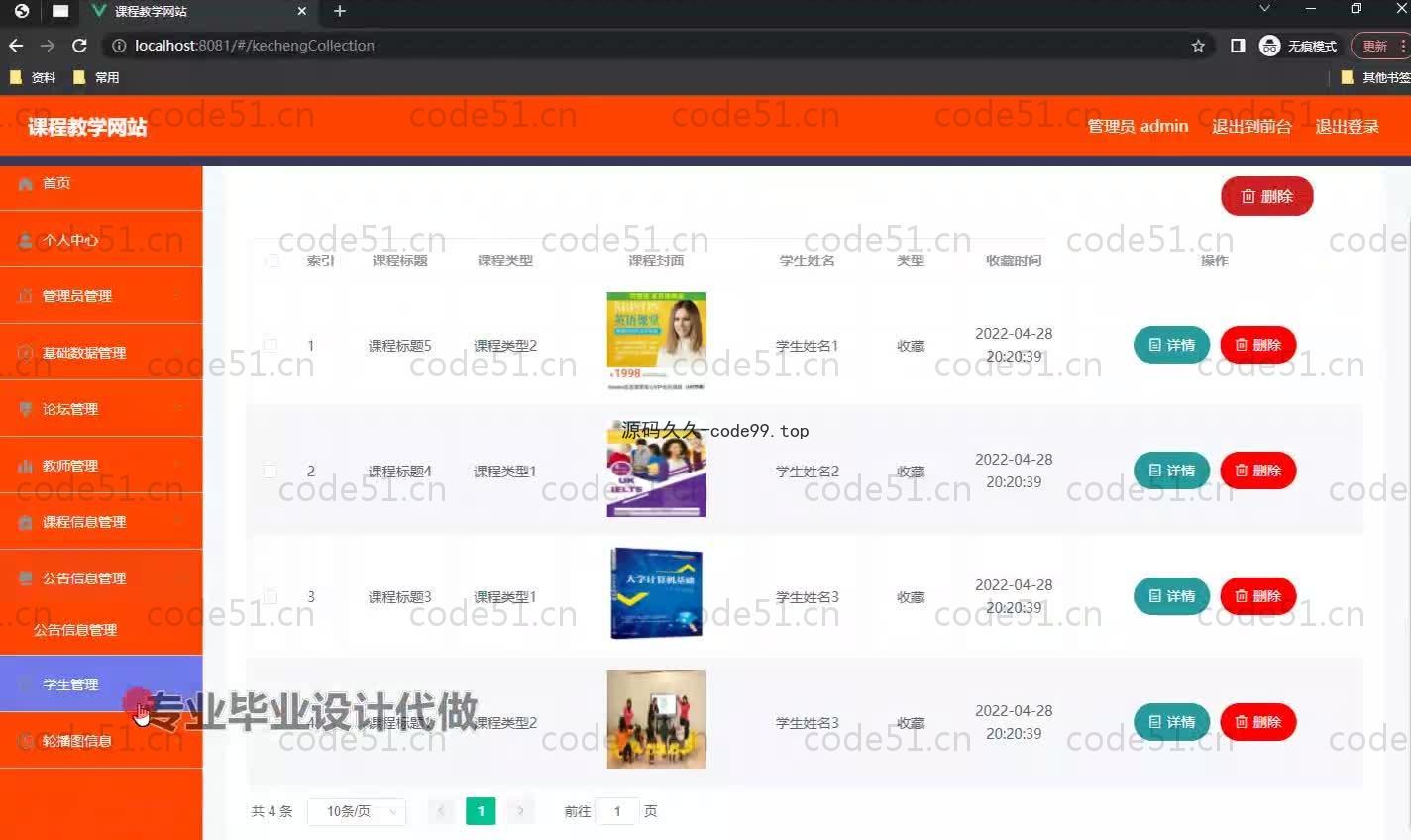Click the 前往 page number input
The height and width of the screenshot is (840, 1411).
pos(617,811)
